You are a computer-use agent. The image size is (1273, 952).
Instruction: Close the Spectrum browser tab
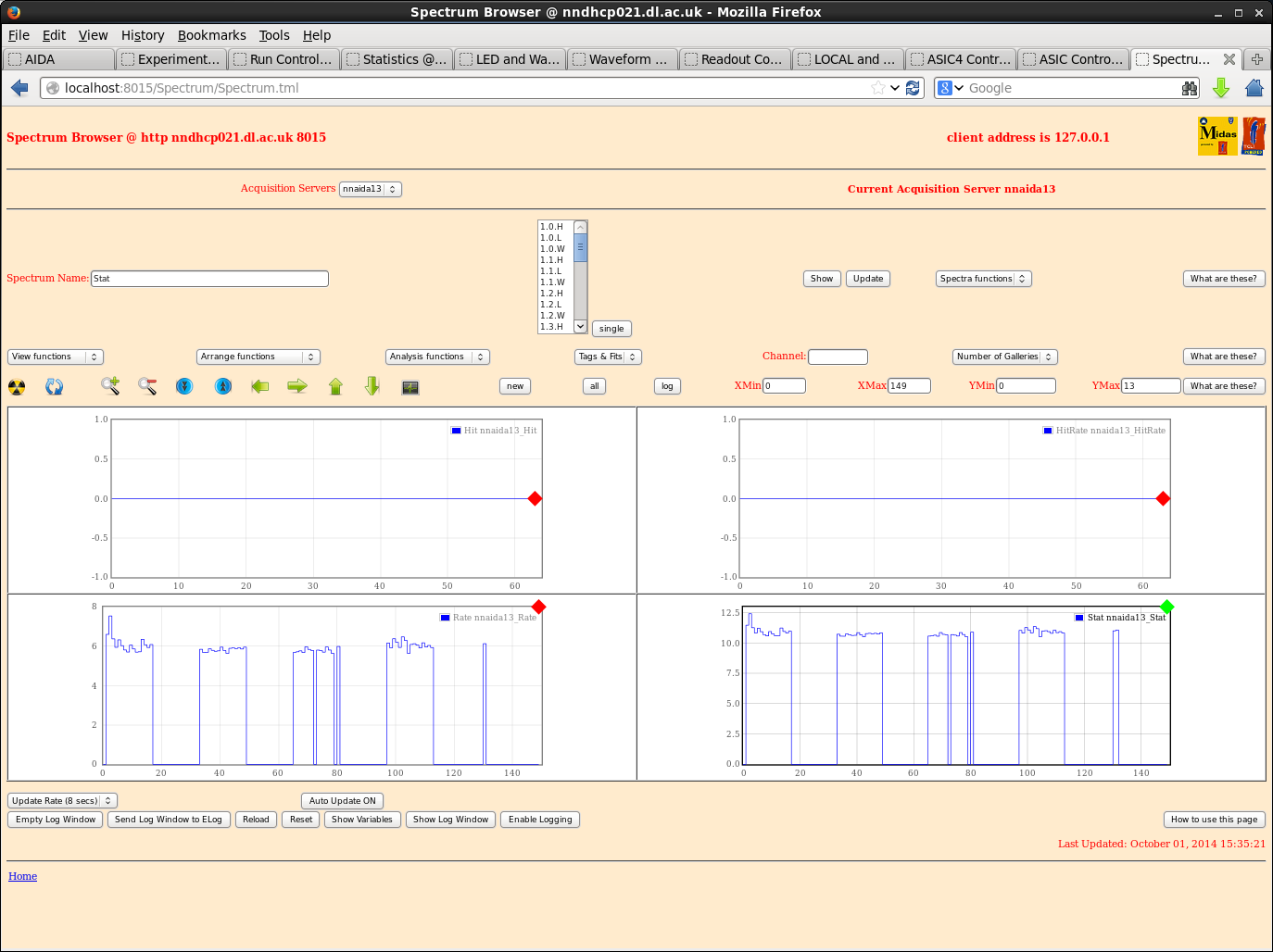point(1229,59)
